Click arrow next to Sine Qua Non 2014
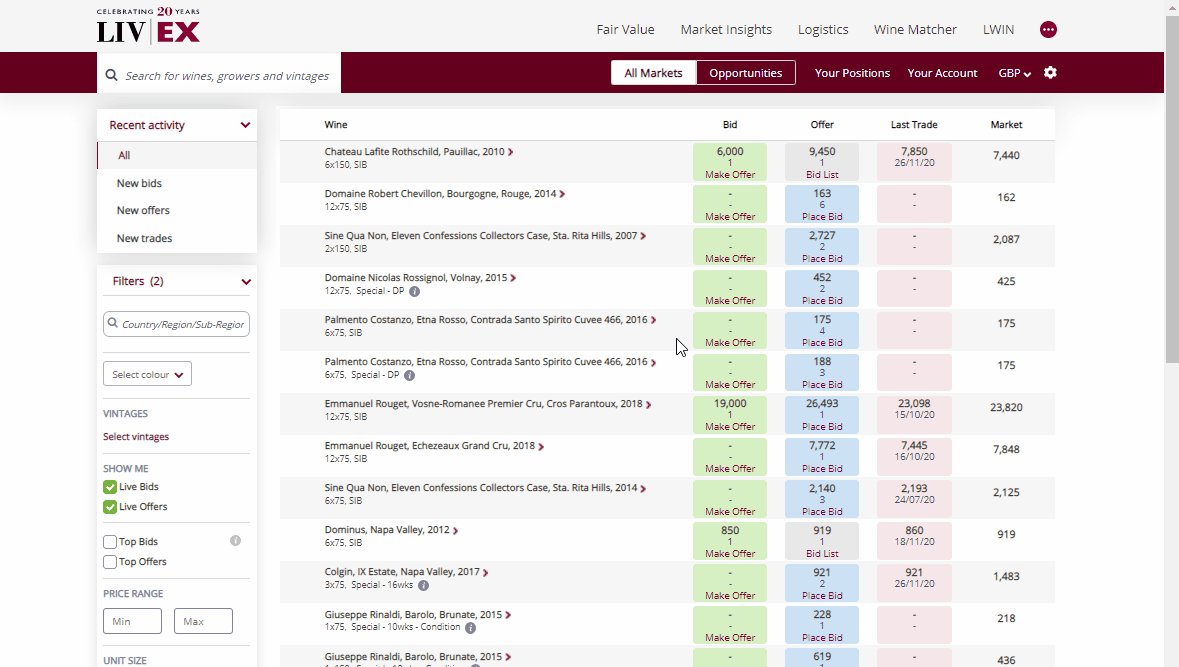1179x667 pixels. (x=643, y=488)
